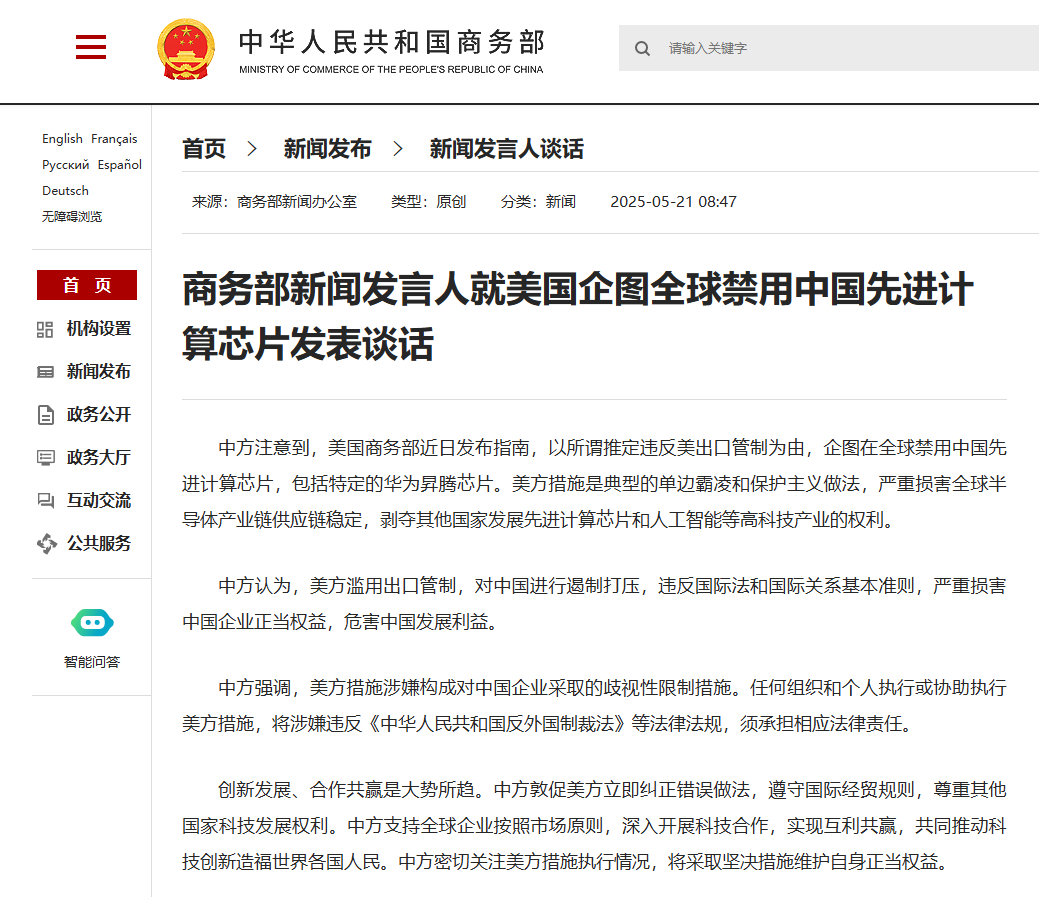Select the red 首页 sidebar button
Image resolution: width=1039 pixels, height=897 pixels.
pyautogui.click(x=87, y=285)
